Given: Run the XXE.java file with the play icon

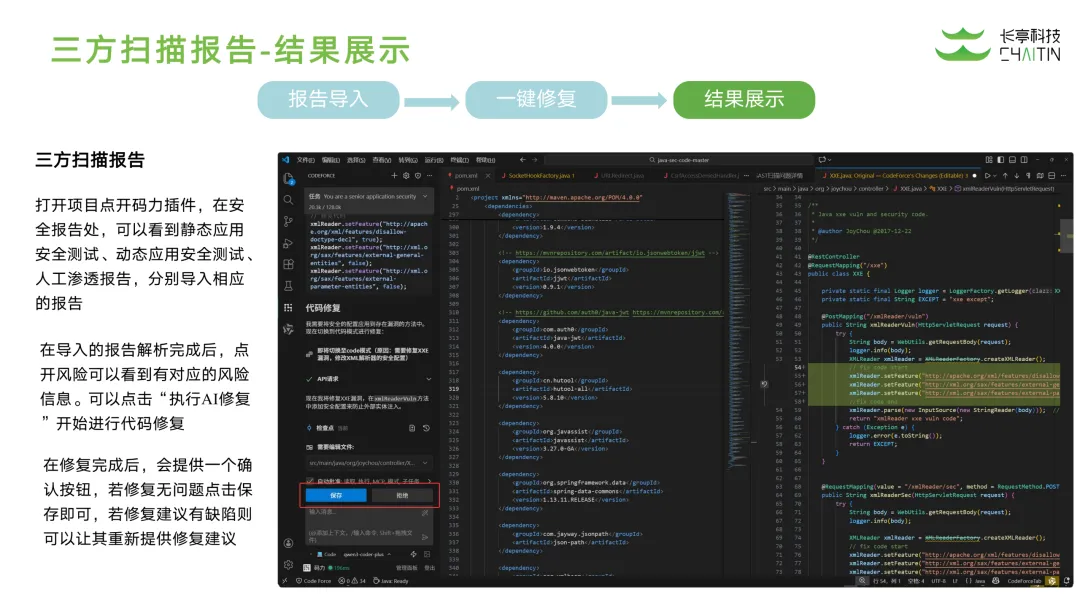Looking at the screenshot, I should tap(987, 176).
